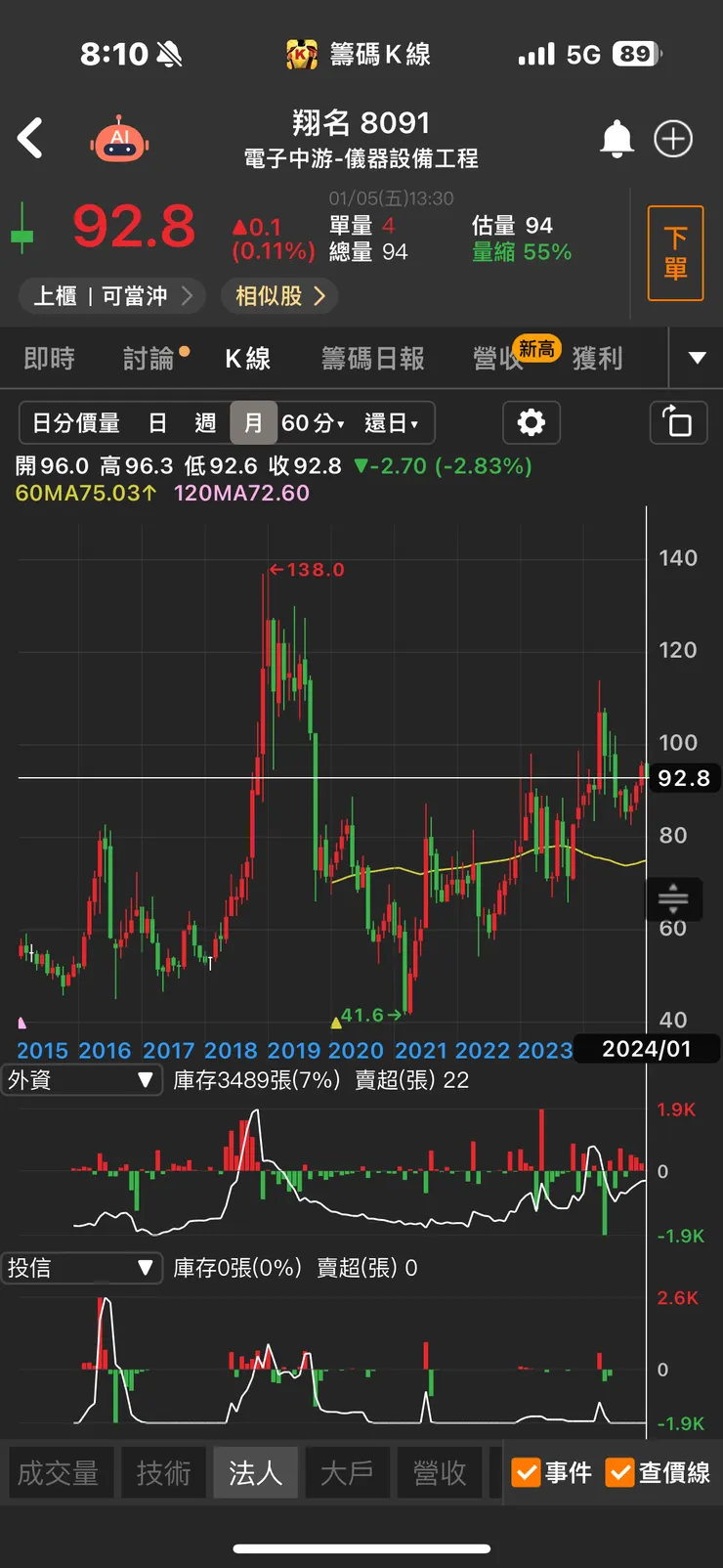Switch to 籌碼日報 tab
Screen dimensions: 723x1568
coord(373,359)
